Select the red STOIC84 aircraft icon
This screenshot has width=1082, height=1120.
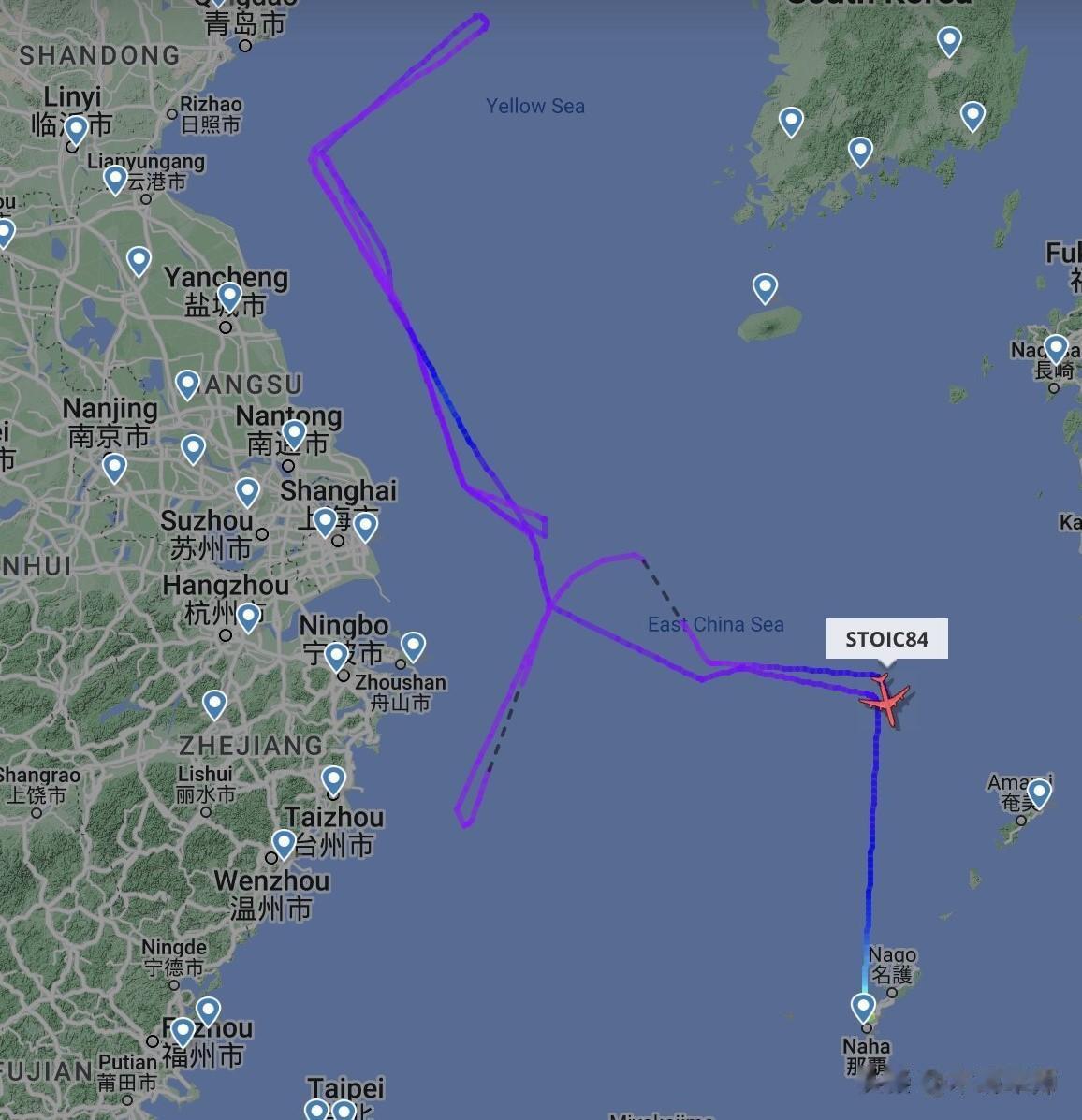point(885,699)
